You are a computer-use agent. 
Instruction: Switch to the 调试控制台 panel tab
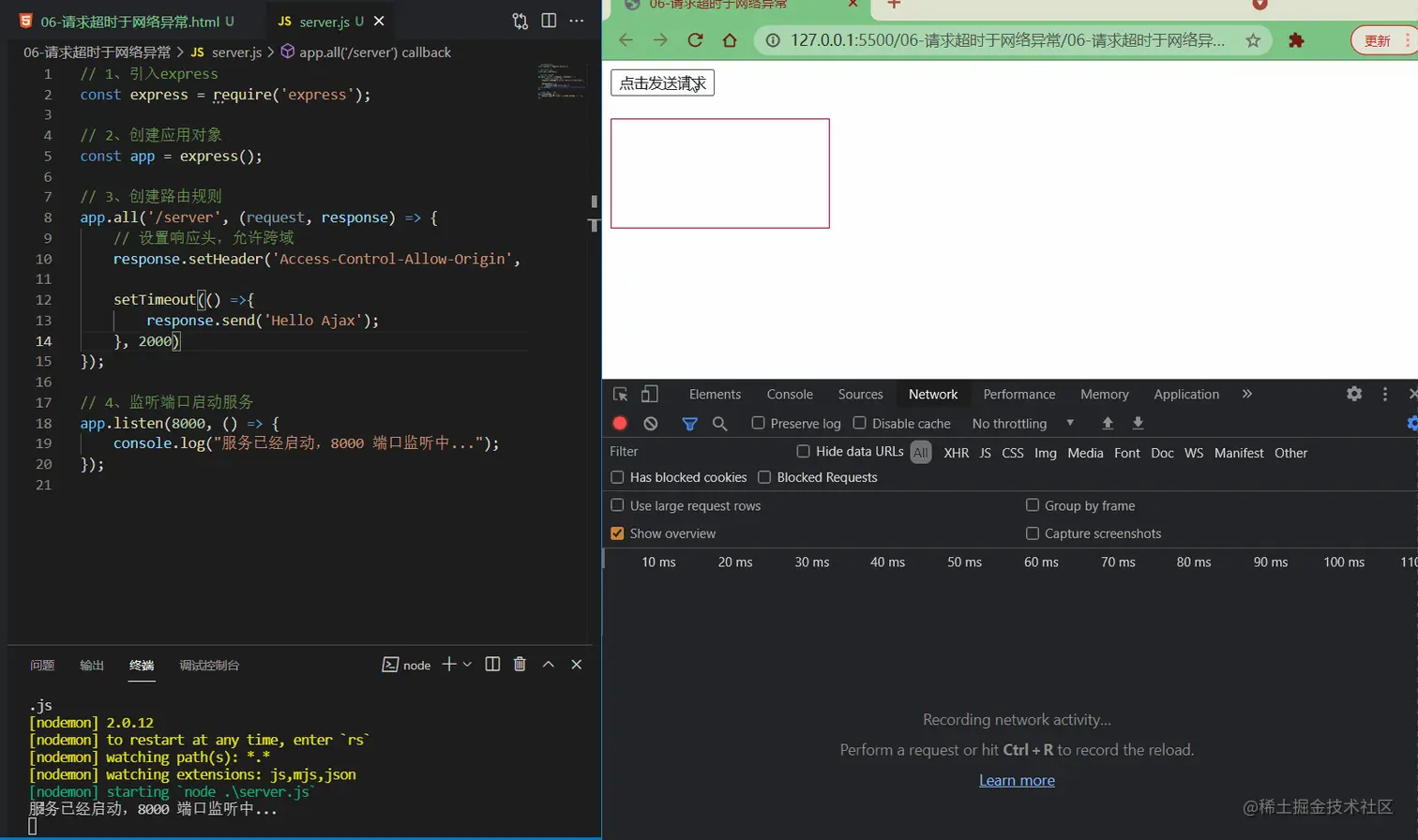tap(209, 665)
